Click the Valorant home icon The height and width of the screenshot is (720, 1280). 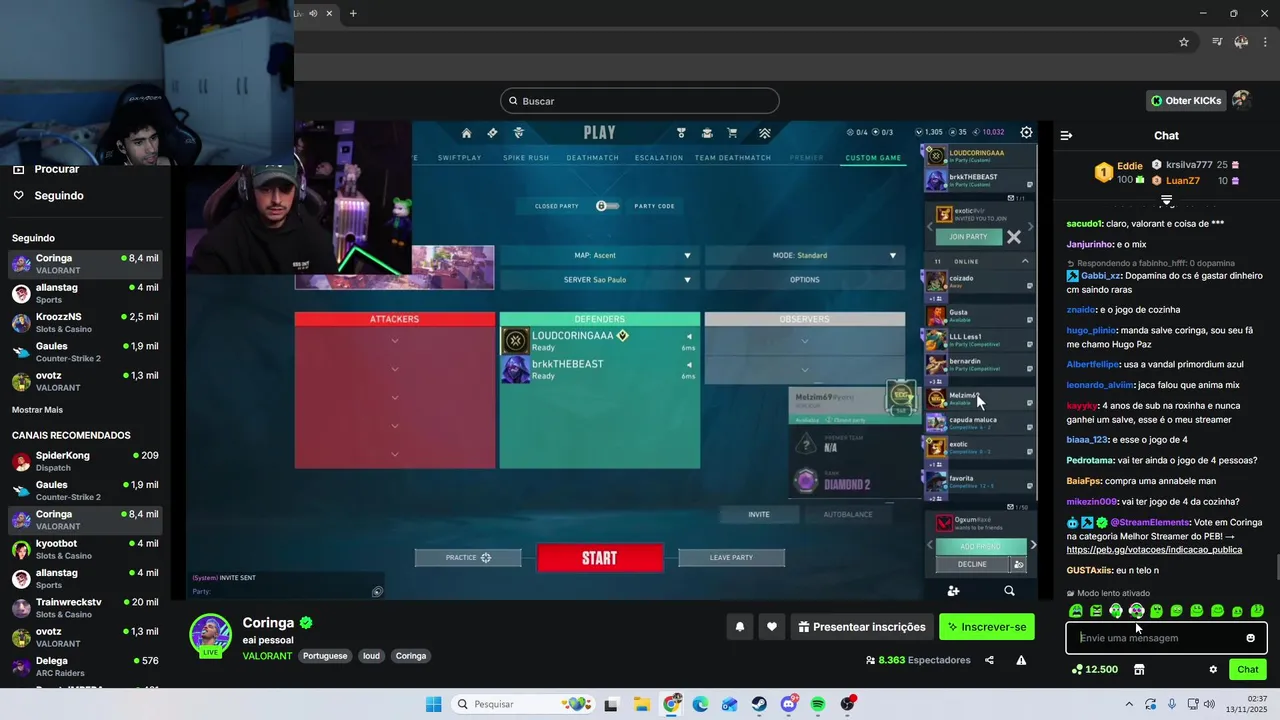466,133
